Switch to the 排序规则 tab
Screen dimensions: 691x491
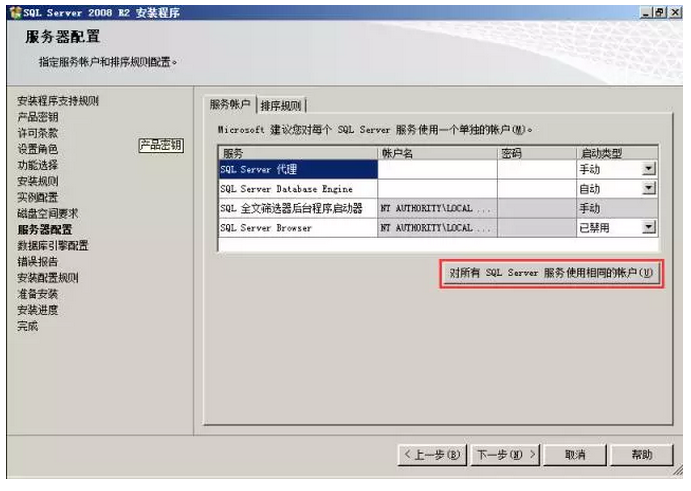coord(281,106)
